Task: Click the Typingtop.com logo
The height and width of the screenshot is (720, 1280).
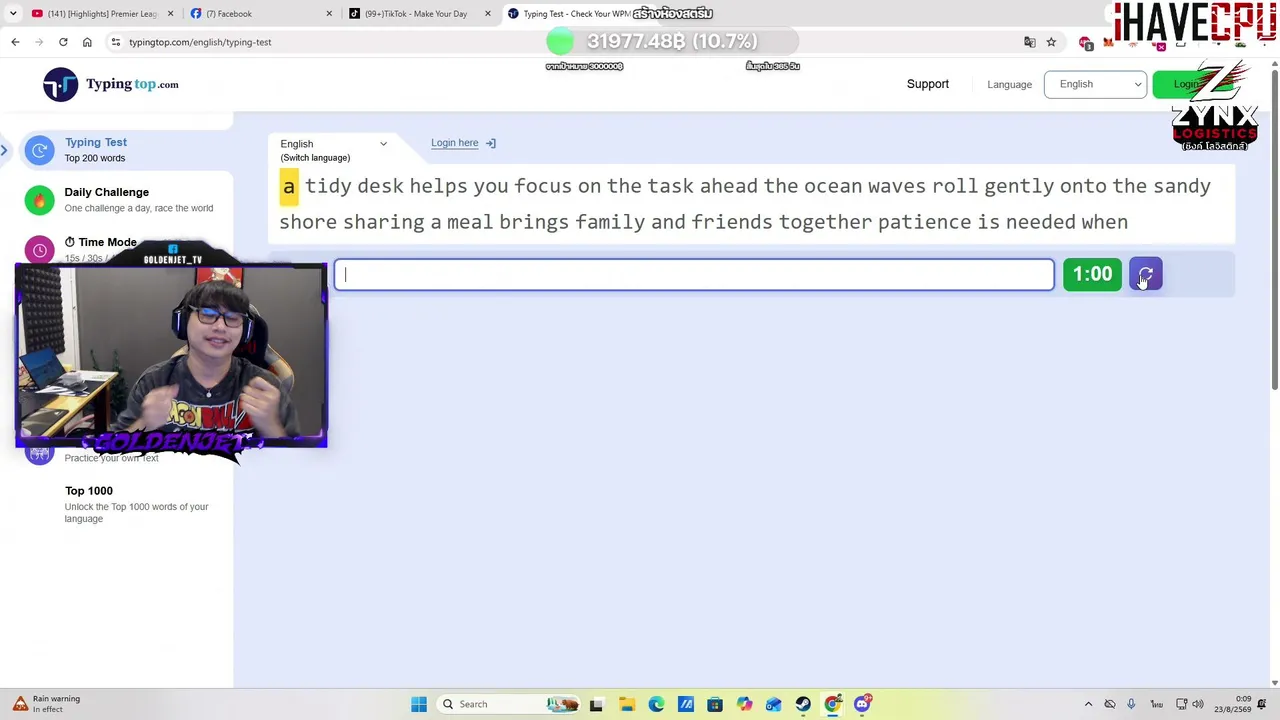Action: pyautogui.click(x=111, y=85)
